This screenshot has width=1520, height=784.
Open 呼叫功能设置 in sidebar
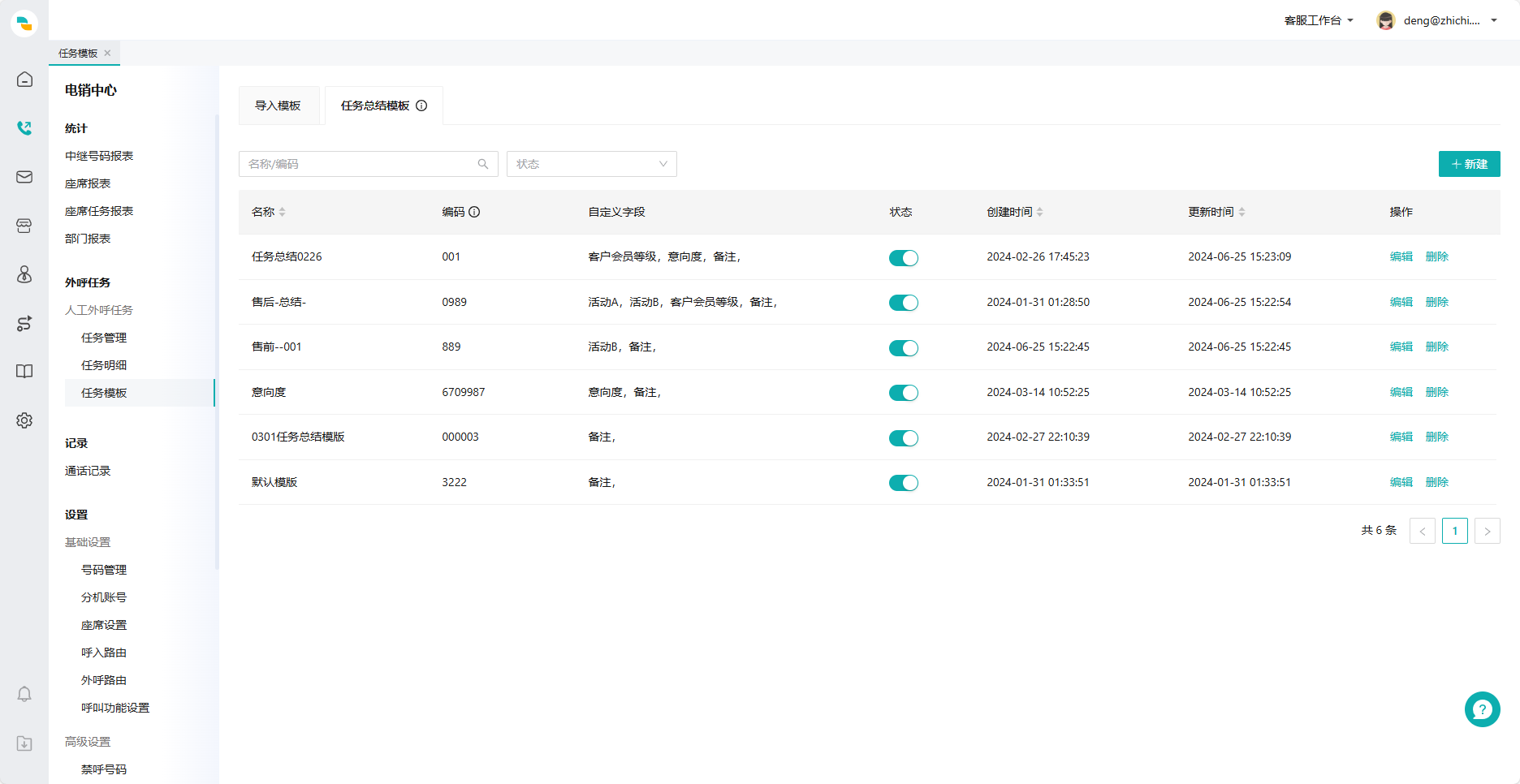(115, 708)
